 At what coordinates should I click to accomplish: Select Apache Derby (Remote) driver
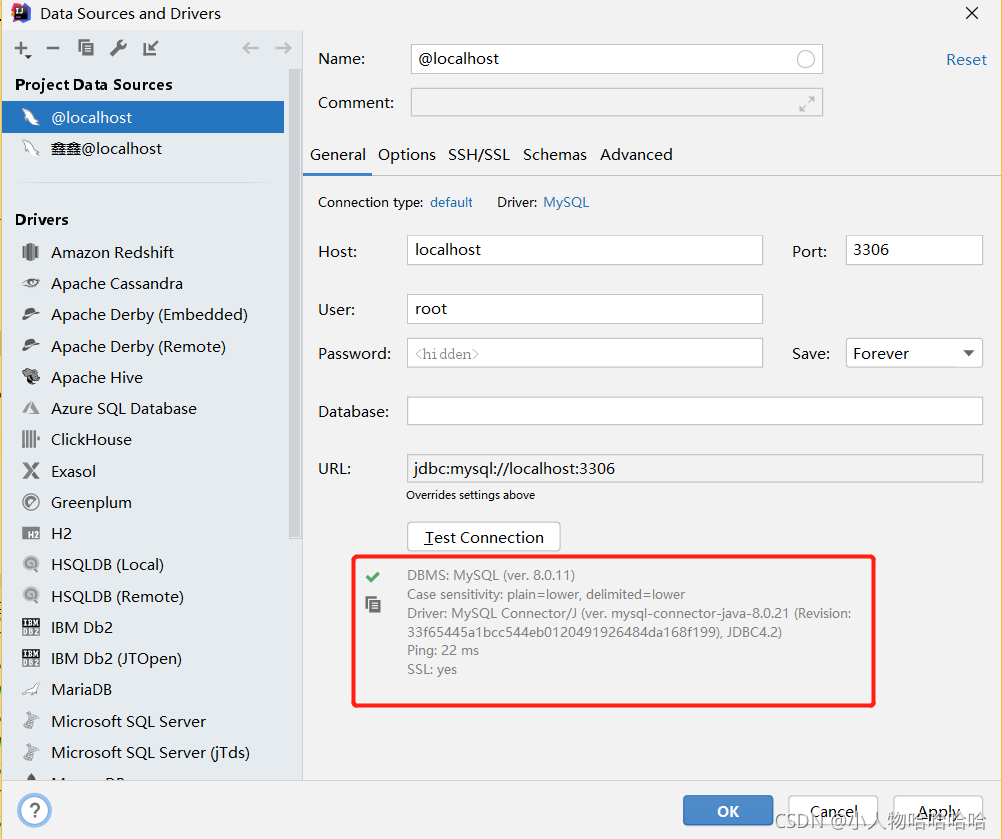(138, 346)
